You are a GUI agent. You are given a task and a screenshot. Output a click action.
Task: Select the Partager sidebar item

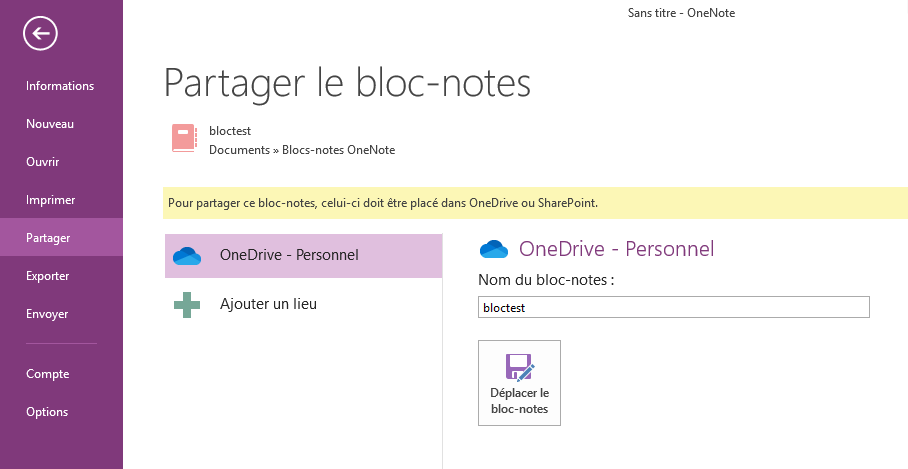click(x=61, y=237)
